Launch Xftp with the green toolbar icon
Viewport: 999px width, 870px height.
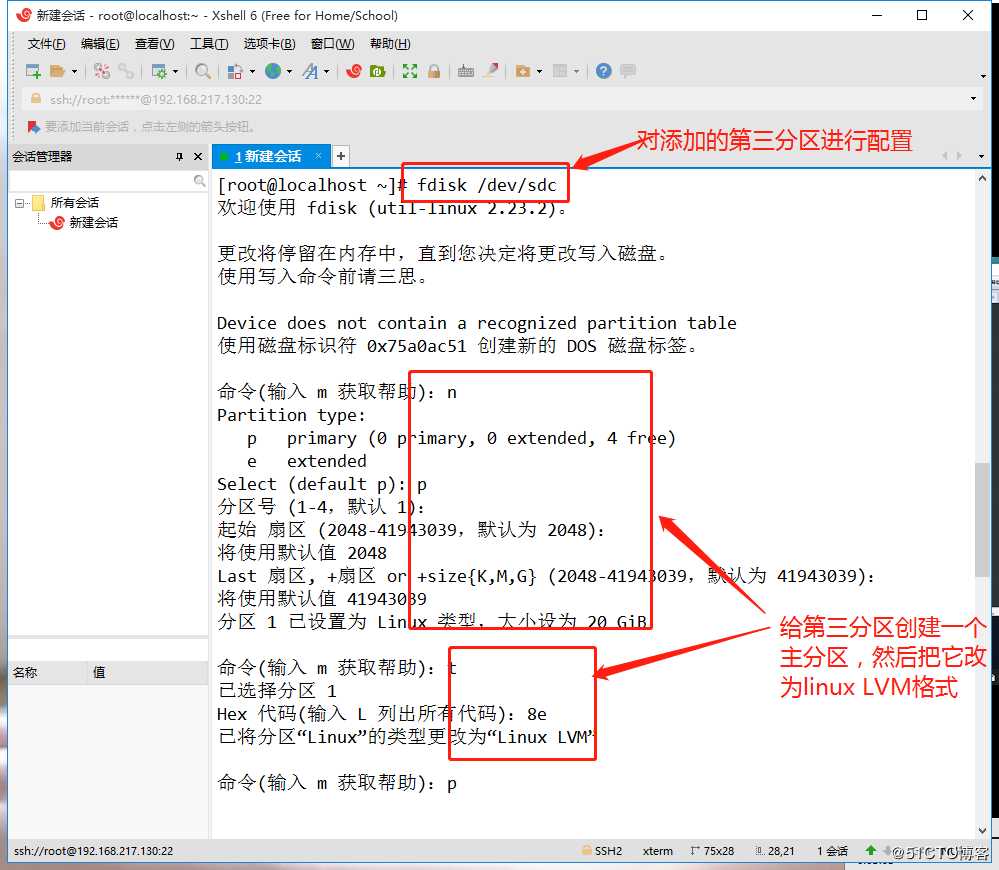click(380, 72)
